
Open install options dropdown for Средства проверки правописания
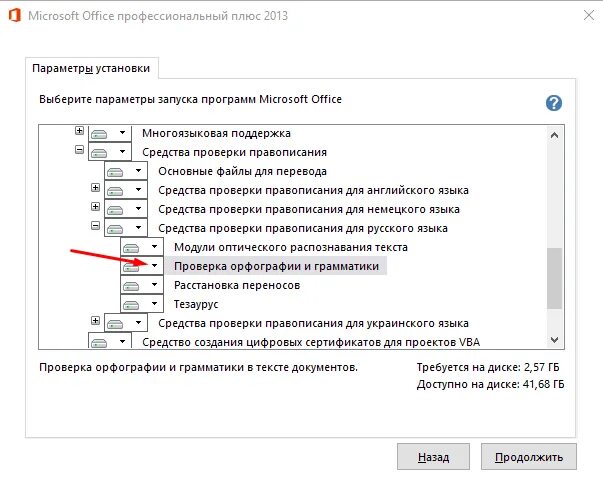122,151
